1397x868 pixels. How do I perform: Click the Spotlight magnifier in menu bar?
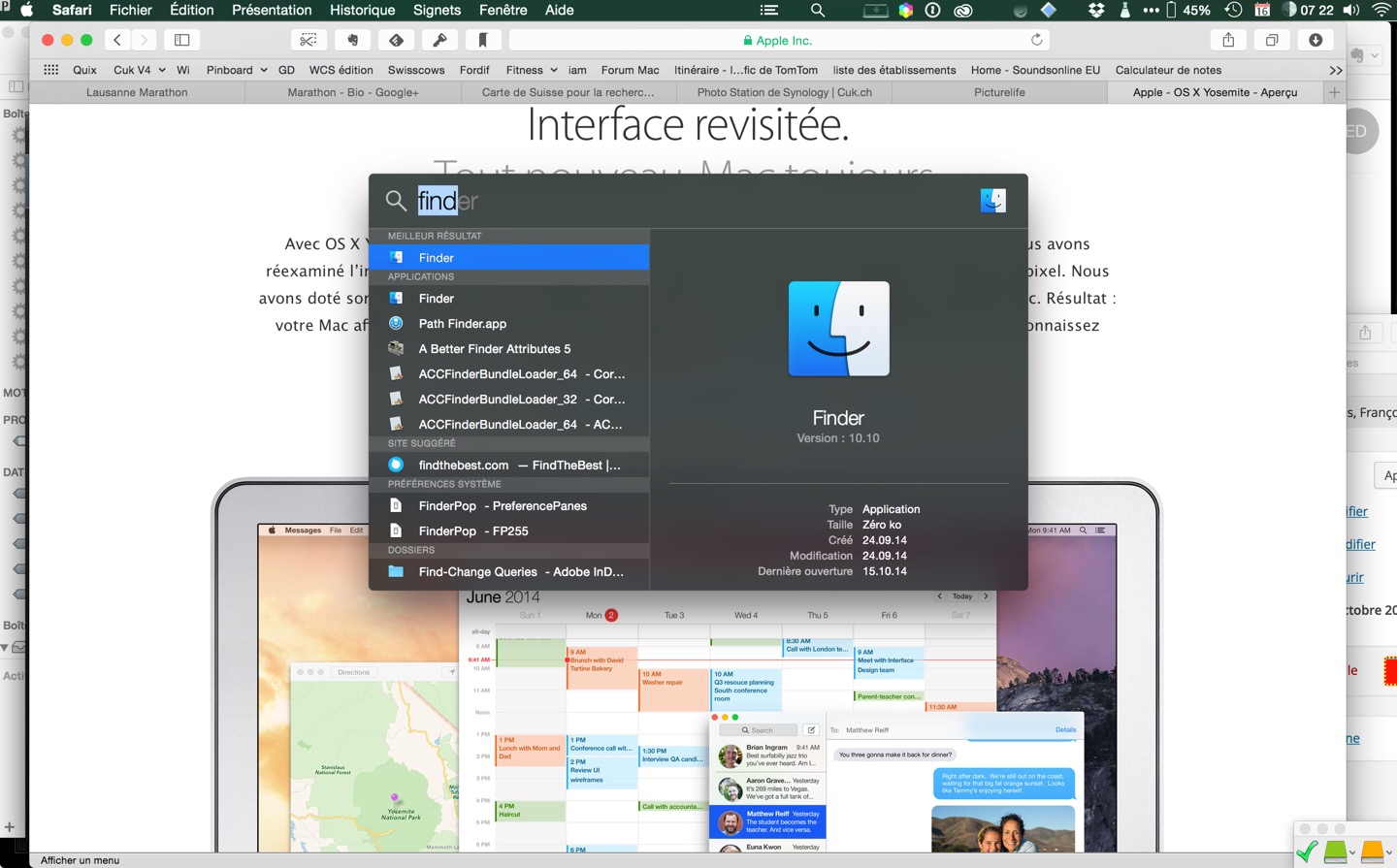[818, 10]
